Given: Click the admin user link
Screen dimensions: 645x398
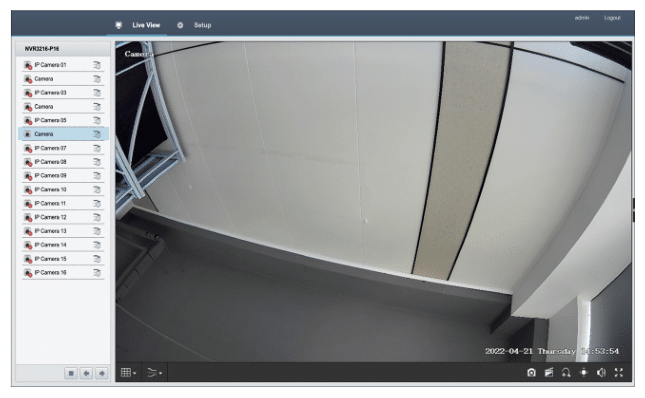Looking at the screenshot, I should point(582,18).
